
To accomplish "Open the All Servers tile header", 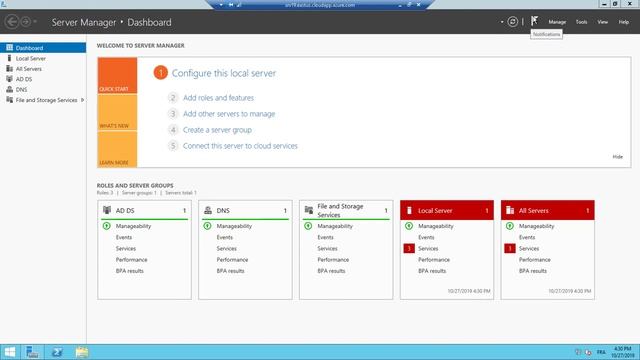I will (548, 211).
